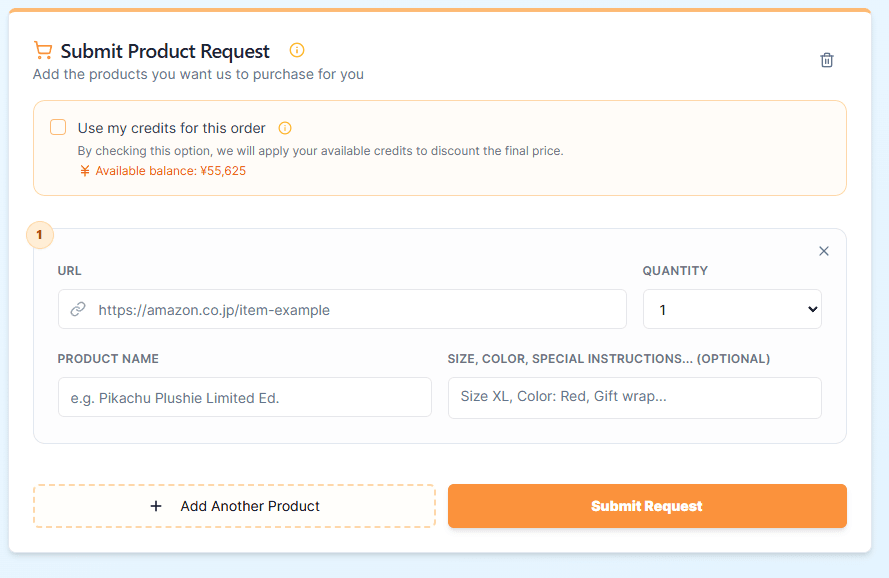Click the orange number 1 product badge
Viewport: 889px width, 578px height.
pyautogui.click(x=39, y=235)
